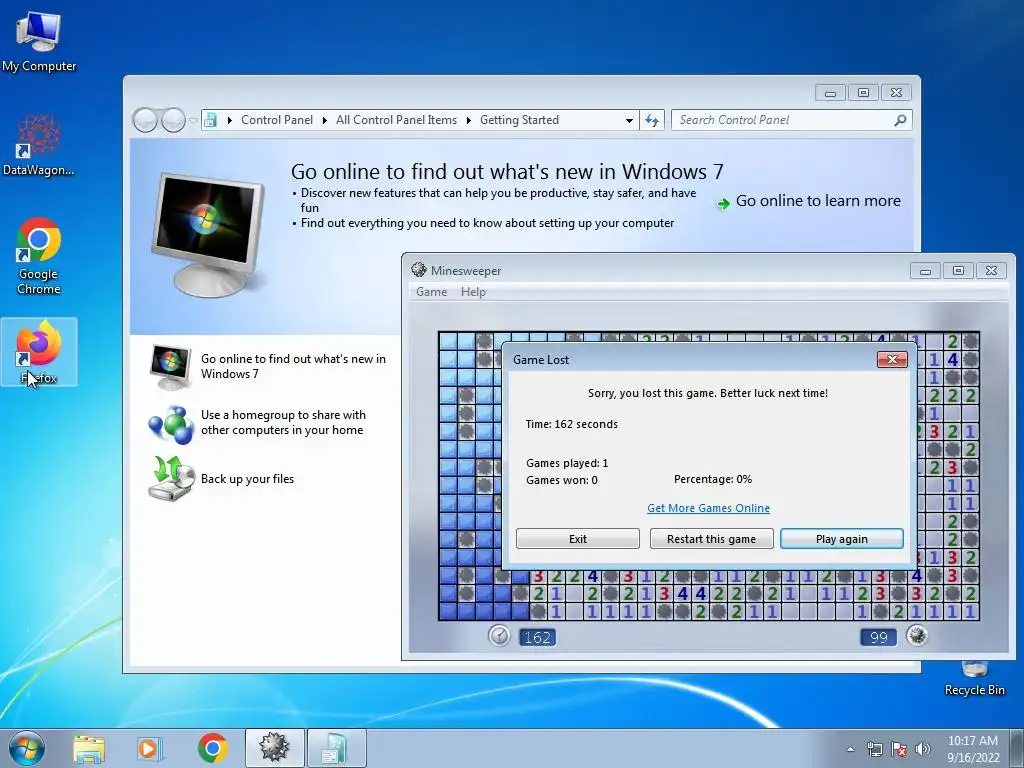Open Minesweeper Help menu

click(473, 292)
